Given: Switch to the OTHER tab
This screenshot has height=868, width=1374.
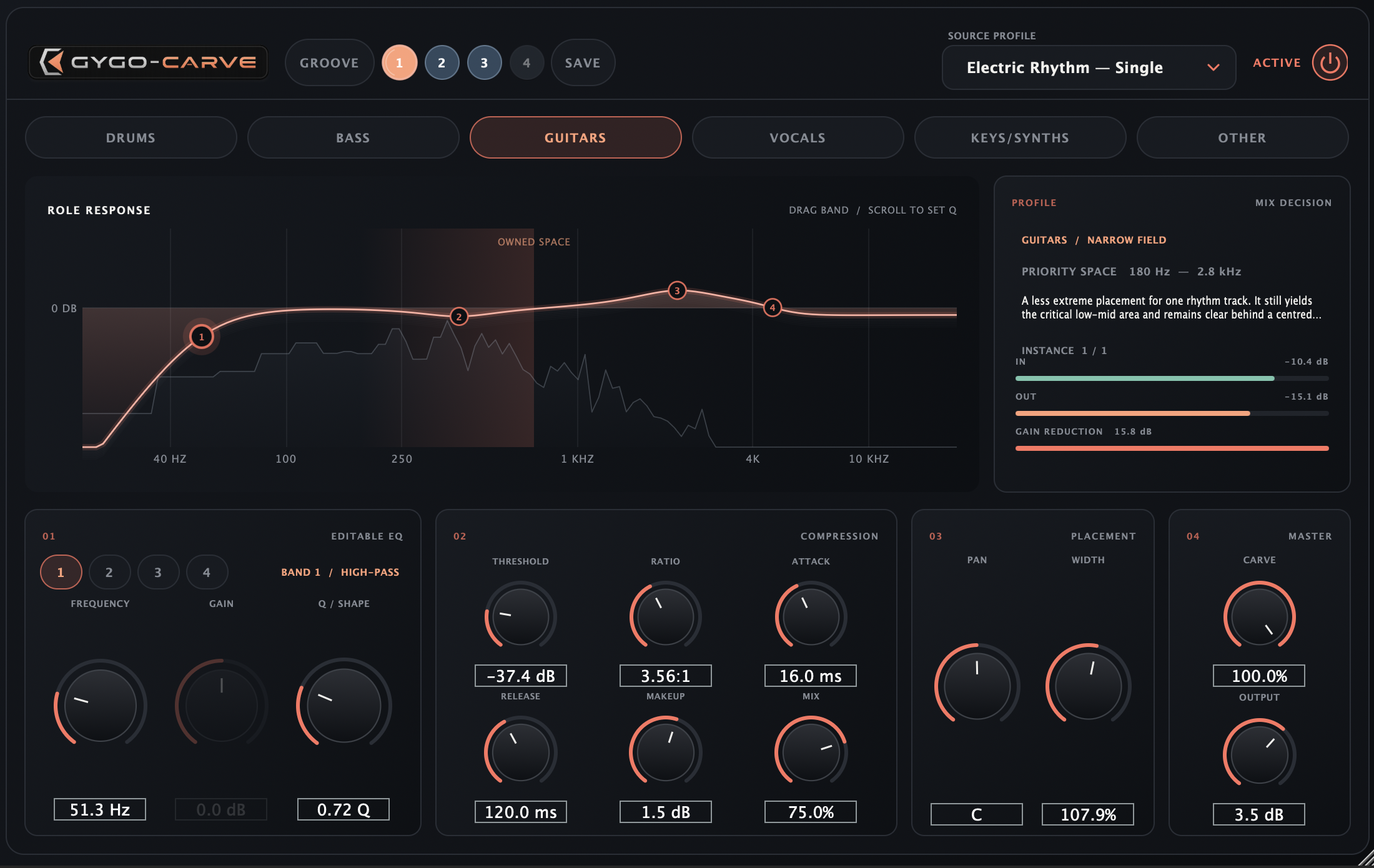Looking at the screenshot, I should pyautogui.click(x=1242, y=137).
